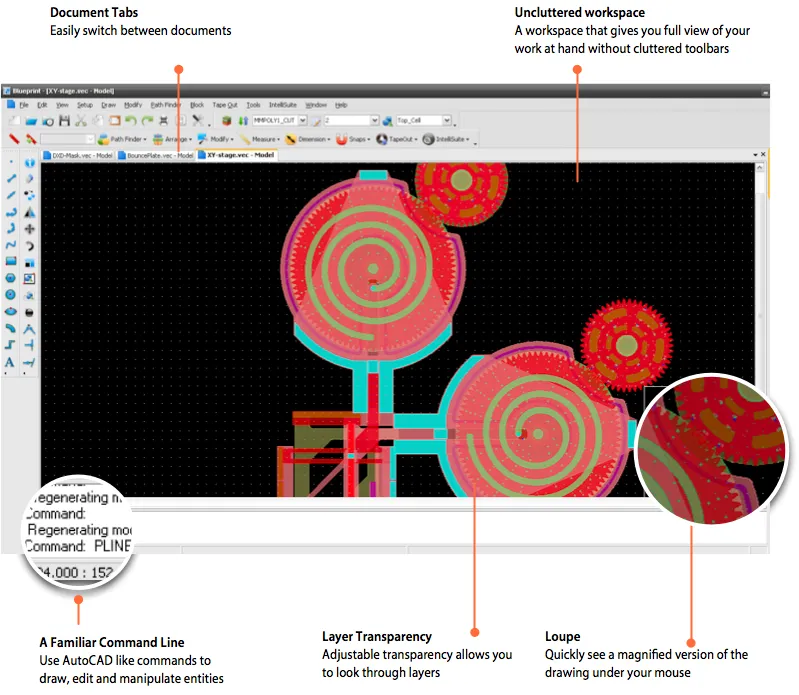
Task: Click the New document icon
Action: (15, 121)
